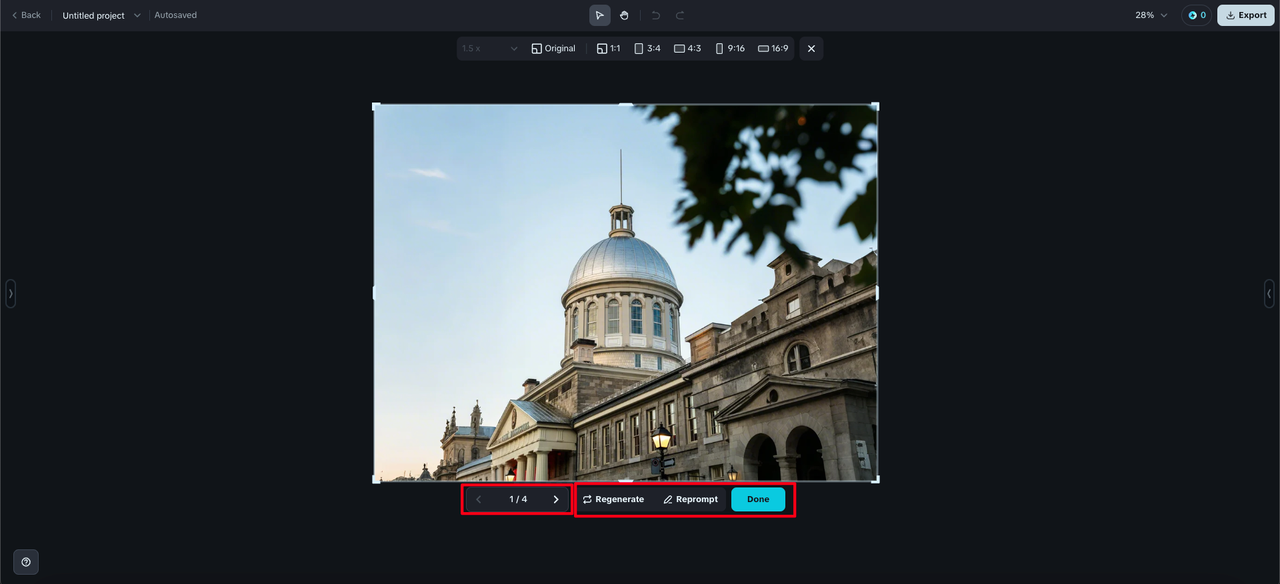Confirm the result with Done
This screenshot has height=584, width=1280.
pyautogui.click(x=758, y=499)
